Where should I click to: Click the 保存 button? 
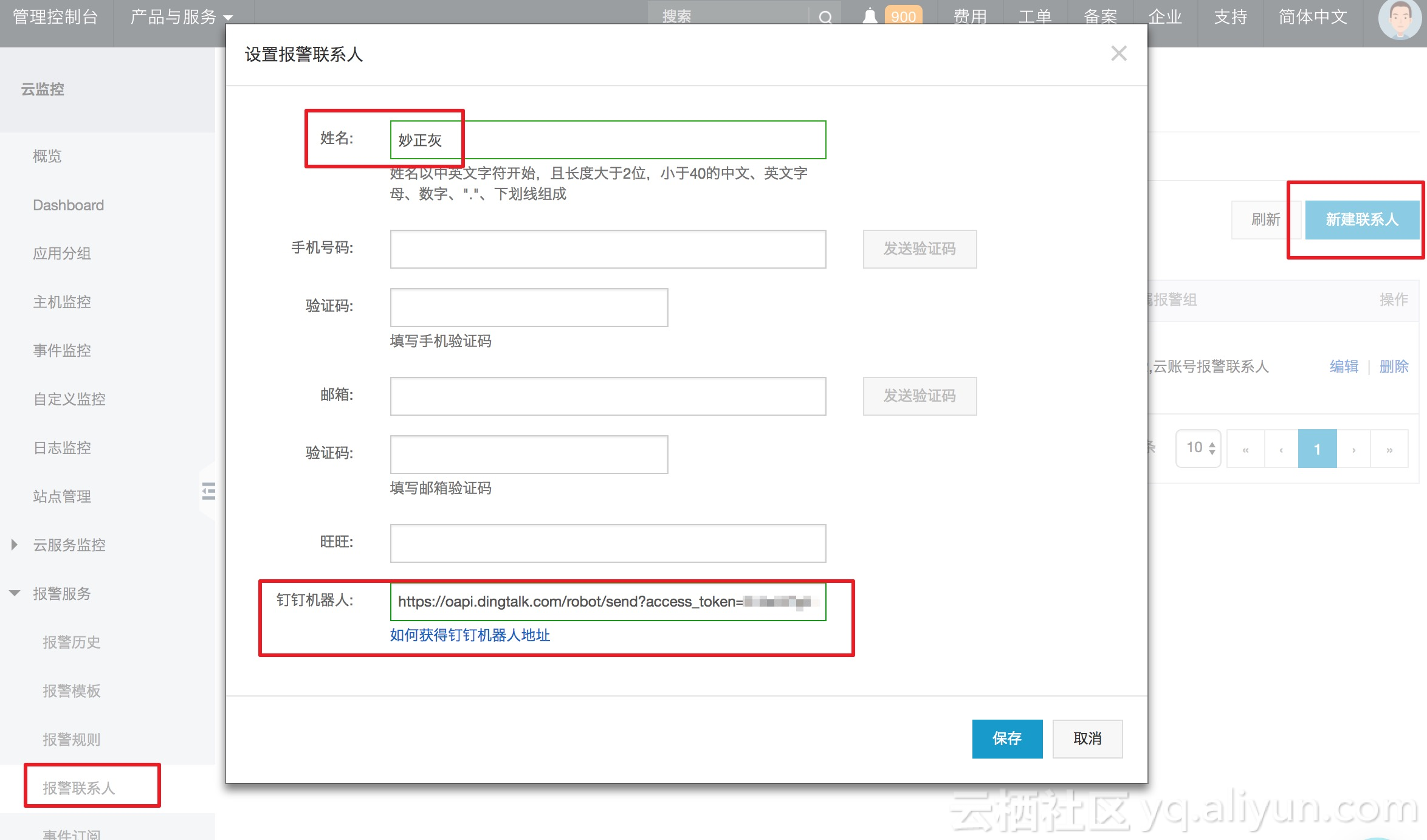pyautogui.click(x=1006, y=738)
